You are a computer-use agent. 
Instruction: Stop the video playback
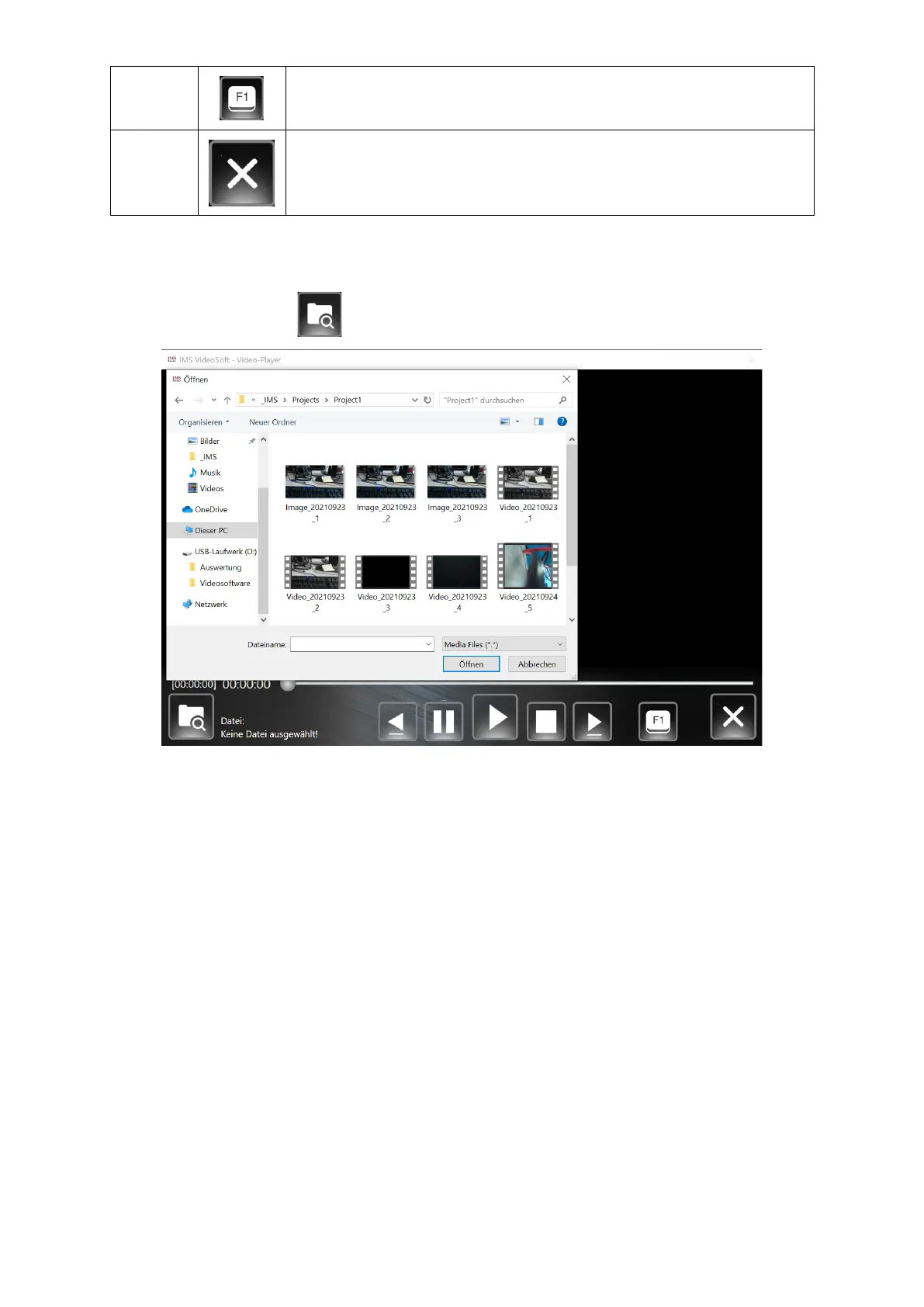[x=546, y=722]
